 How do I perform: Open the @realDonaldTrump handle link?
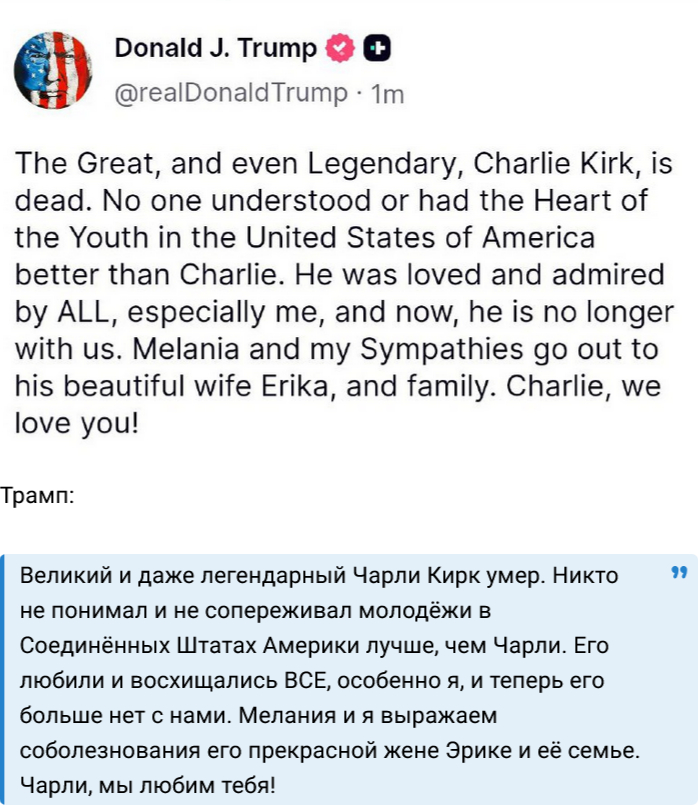tap(231, 93)
